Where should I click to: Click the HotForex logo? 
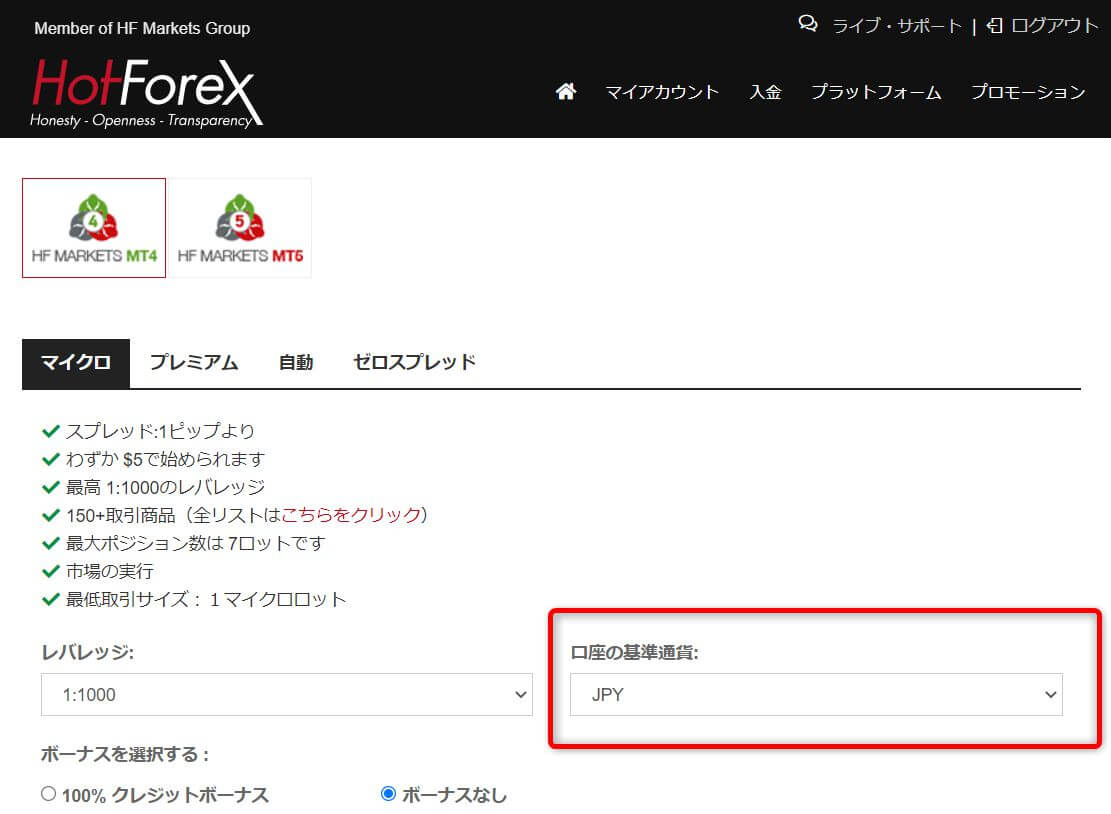click(146, 93)
